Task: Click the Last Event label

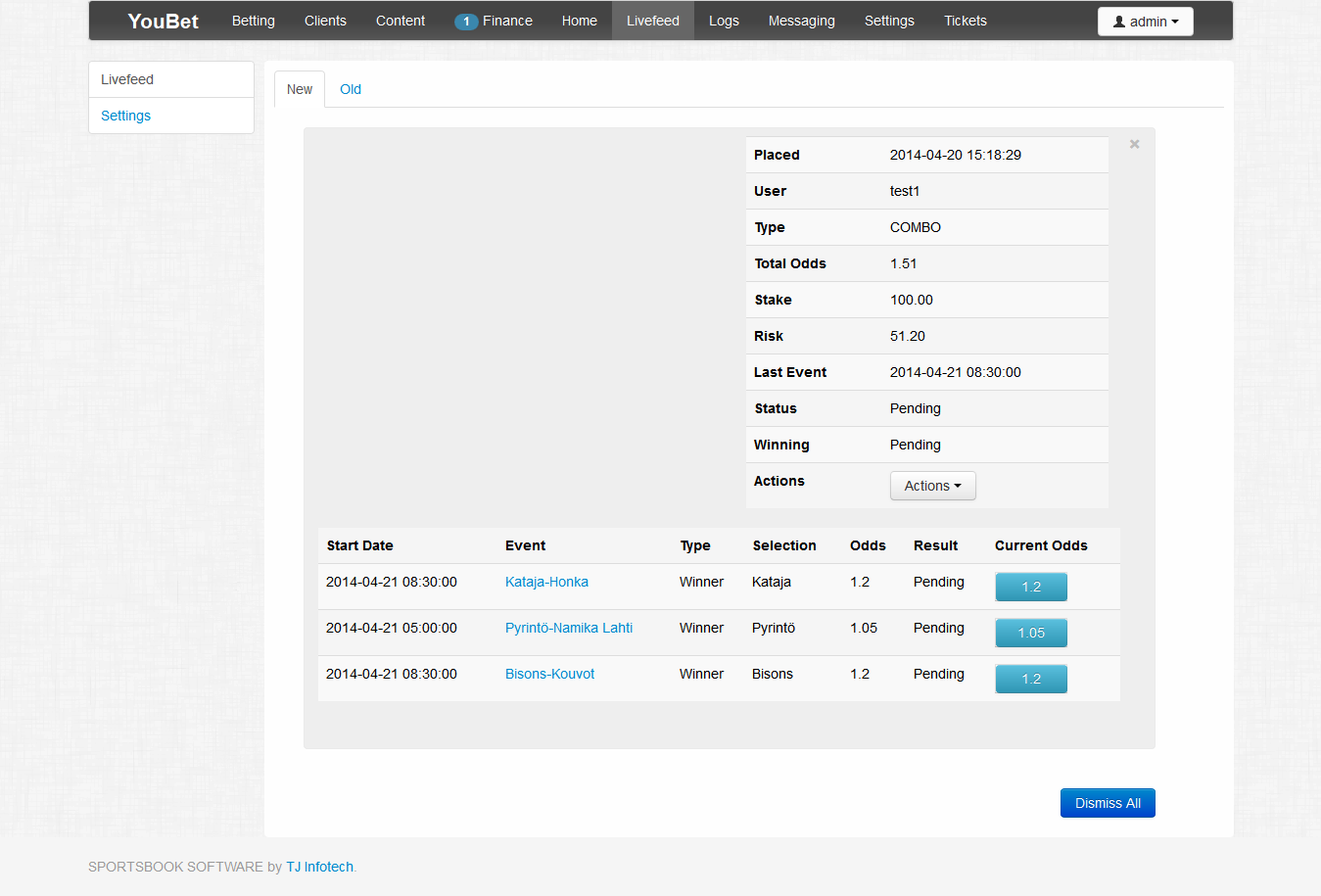Action: [790, 372]
